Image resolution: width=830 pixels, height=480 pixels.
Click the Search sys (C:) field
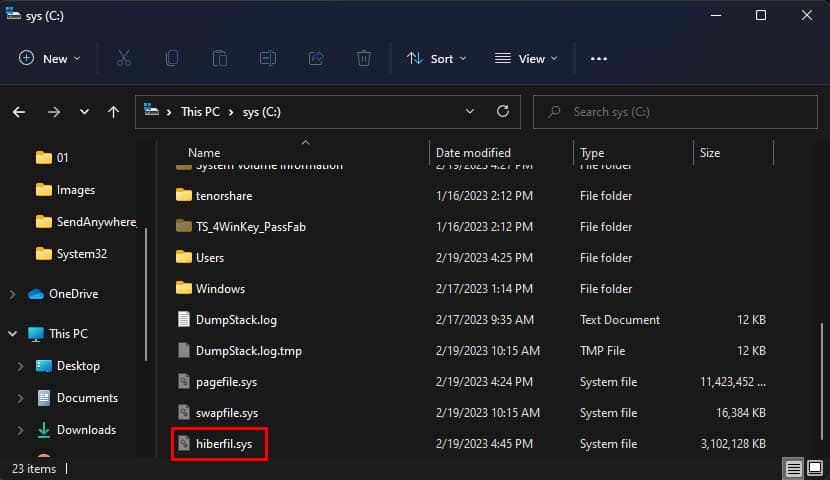675,112
